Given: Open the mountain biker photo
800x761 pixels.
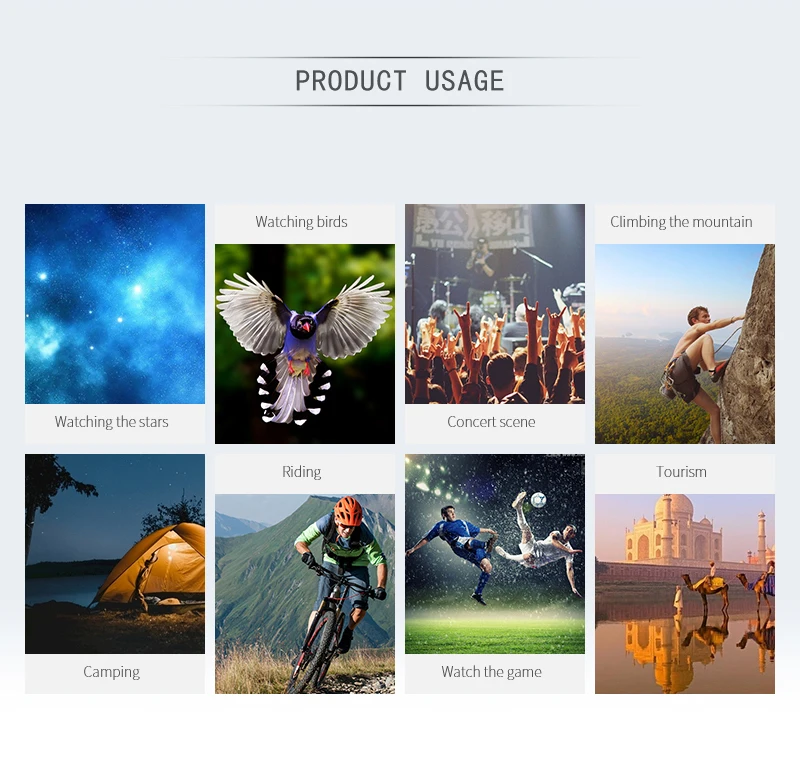Looking at the screenshot, I should (305, 594).
